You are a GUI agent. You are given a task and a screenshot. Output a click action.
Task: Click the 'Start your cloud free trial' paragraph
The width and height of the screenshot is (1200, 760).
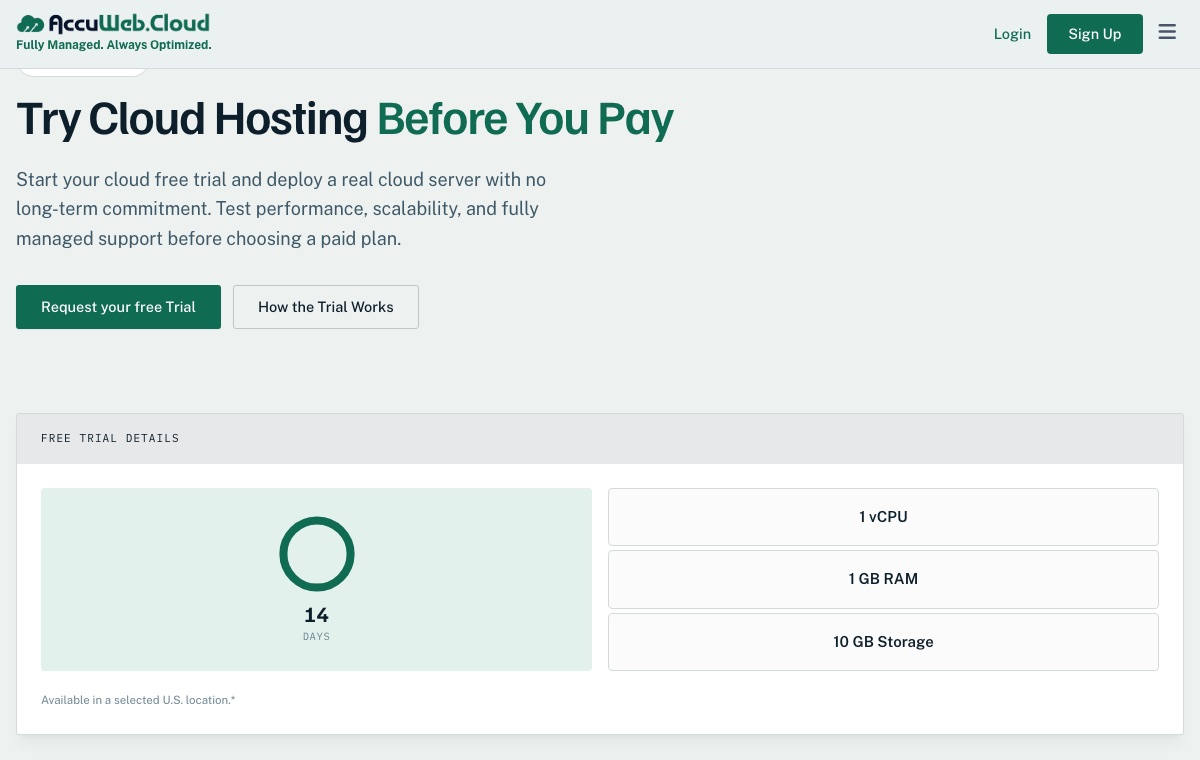281,209
